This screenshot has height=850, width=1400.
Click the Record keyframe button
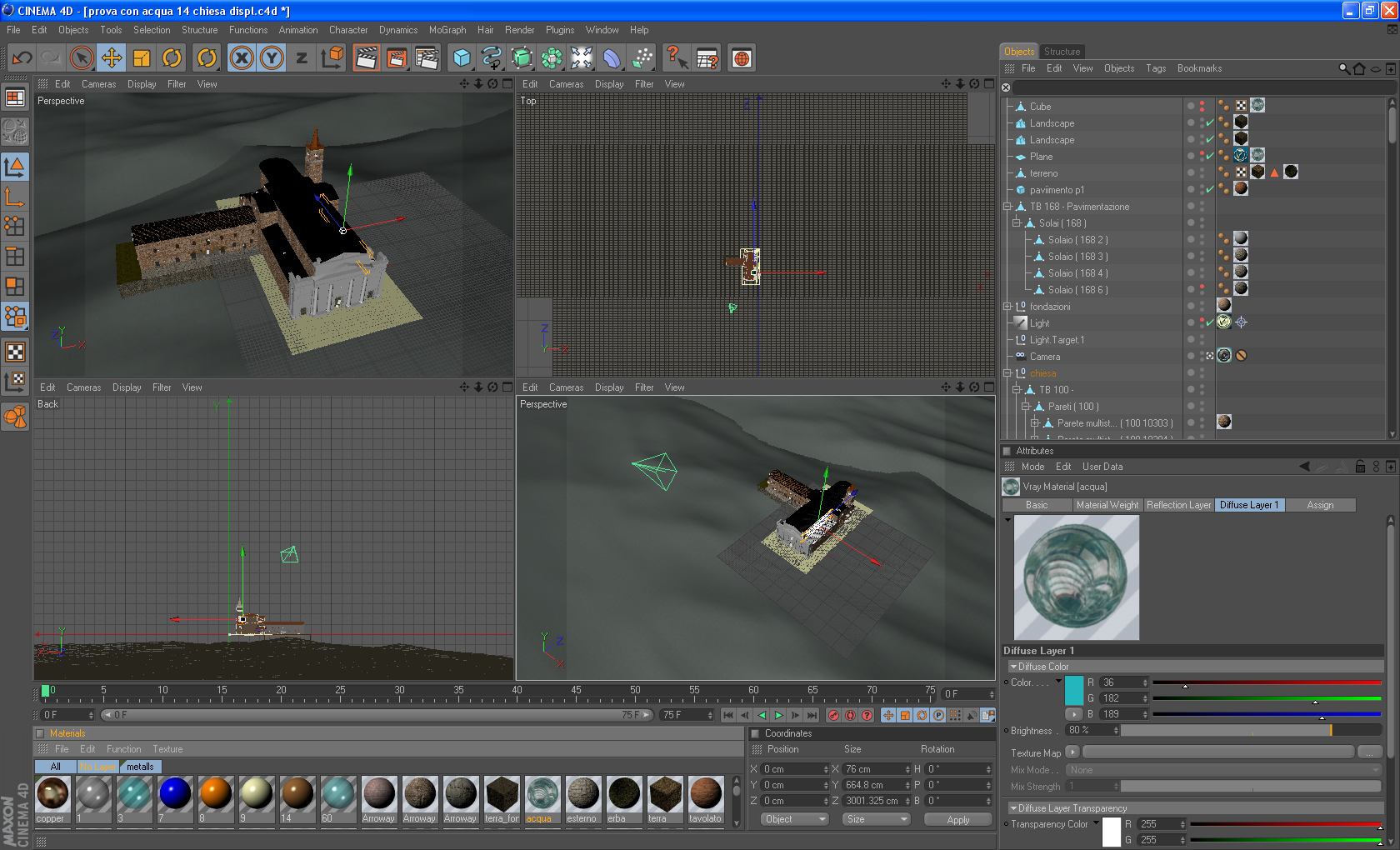833,715
